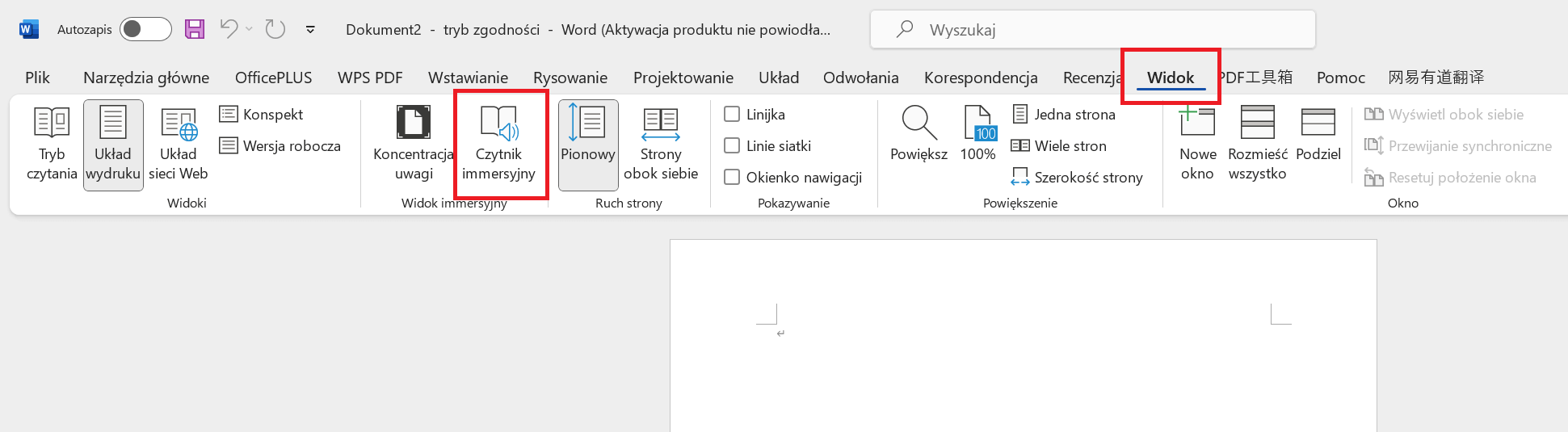Toggle the Autozapis switch
This screenshot has width=1568, height=432.
point(145,30)
